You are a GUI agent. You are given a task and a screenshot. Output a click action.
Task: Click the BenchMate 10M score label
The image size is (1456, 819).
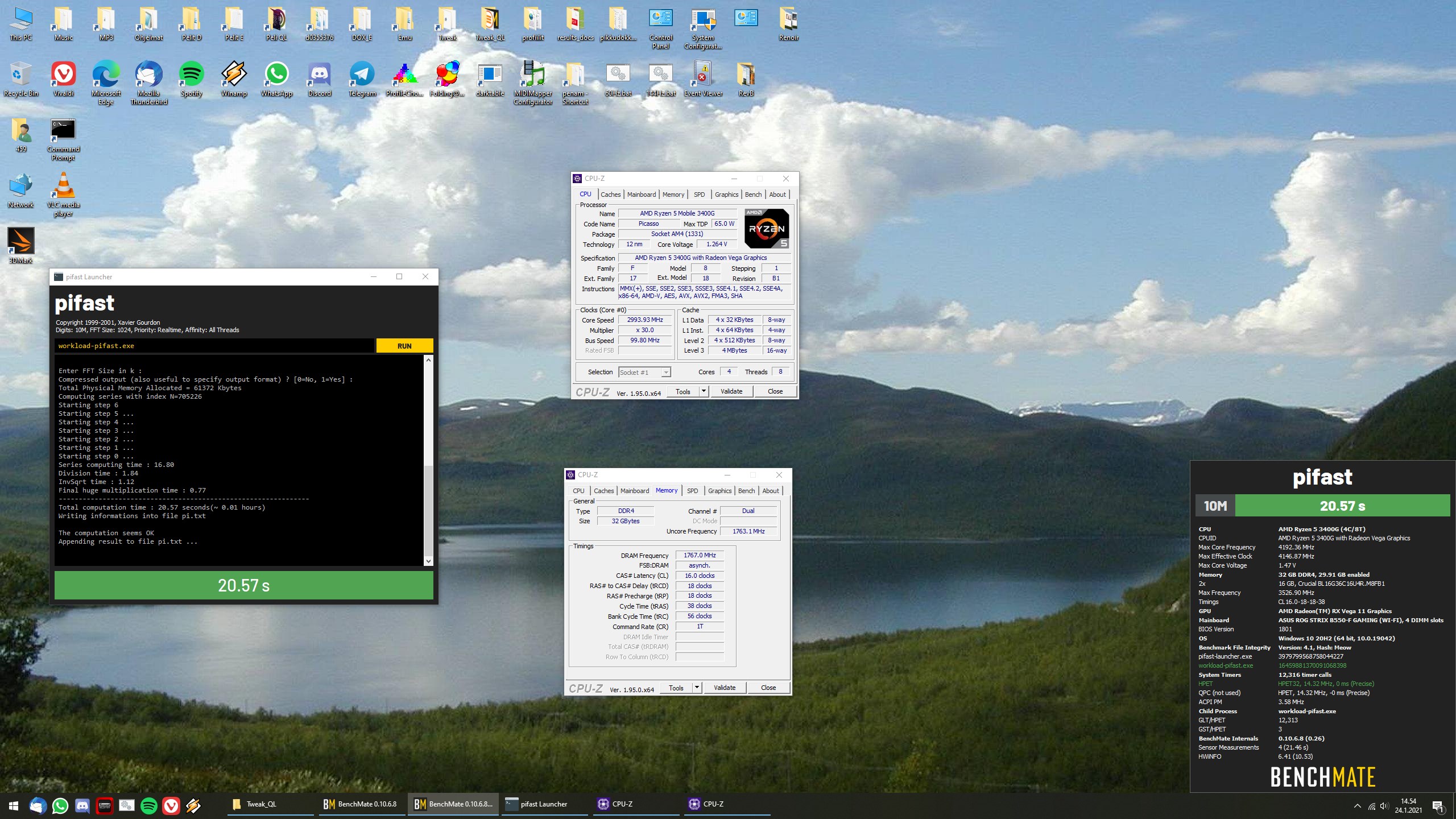[1215, 506]
